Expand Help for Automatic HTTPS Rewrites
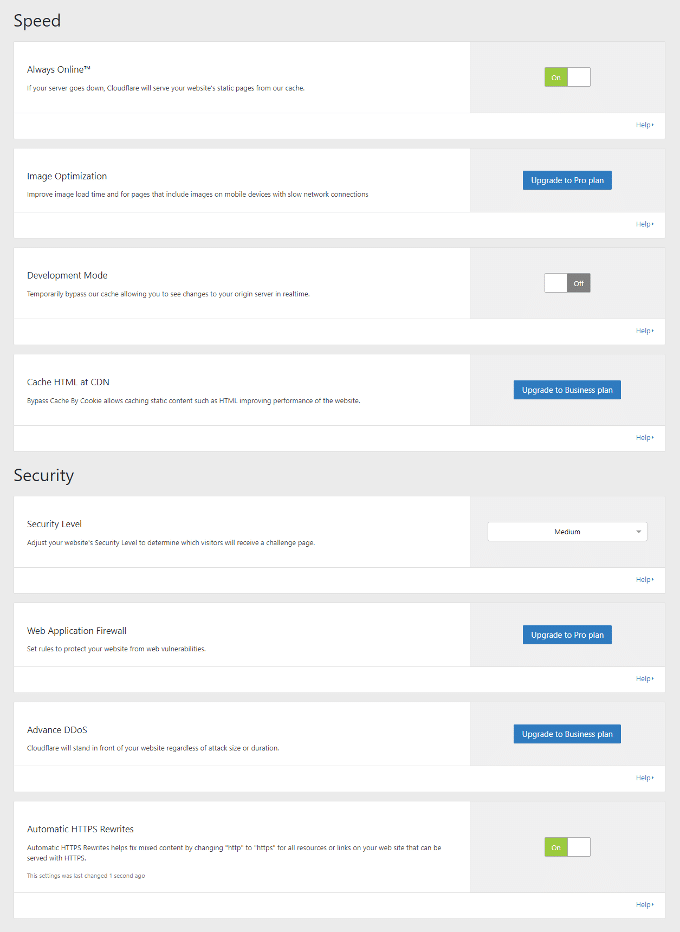This screenshot has width=680, height=932. (x=644, y=905)
